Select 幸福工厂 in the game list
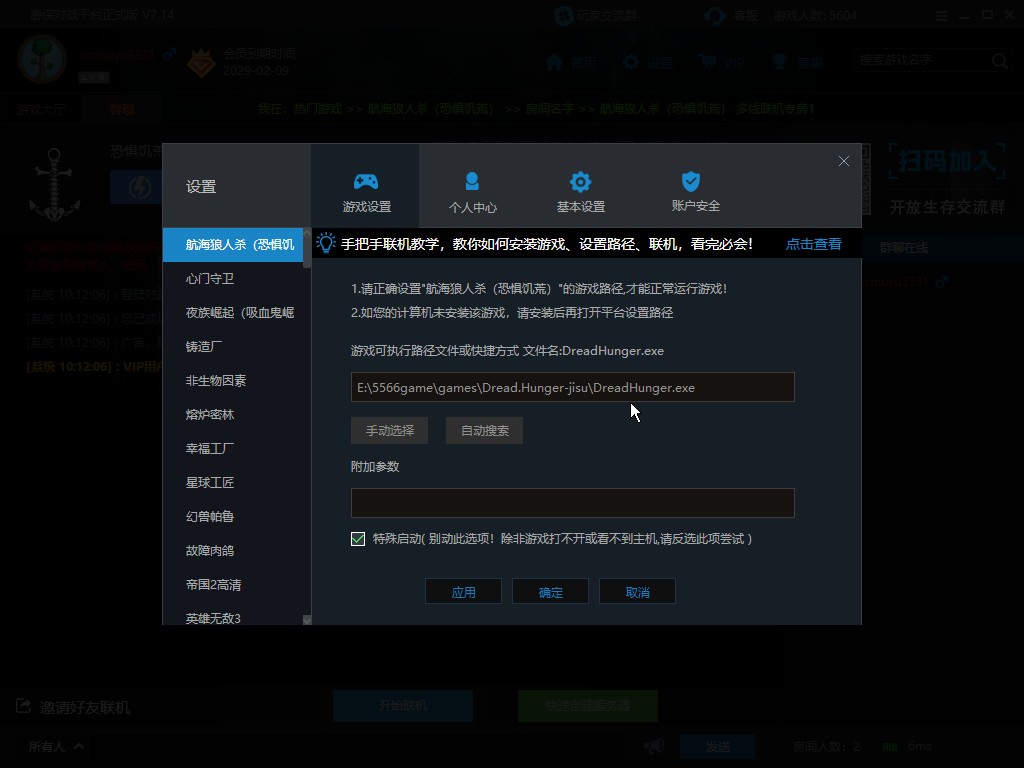 (233, 449)
